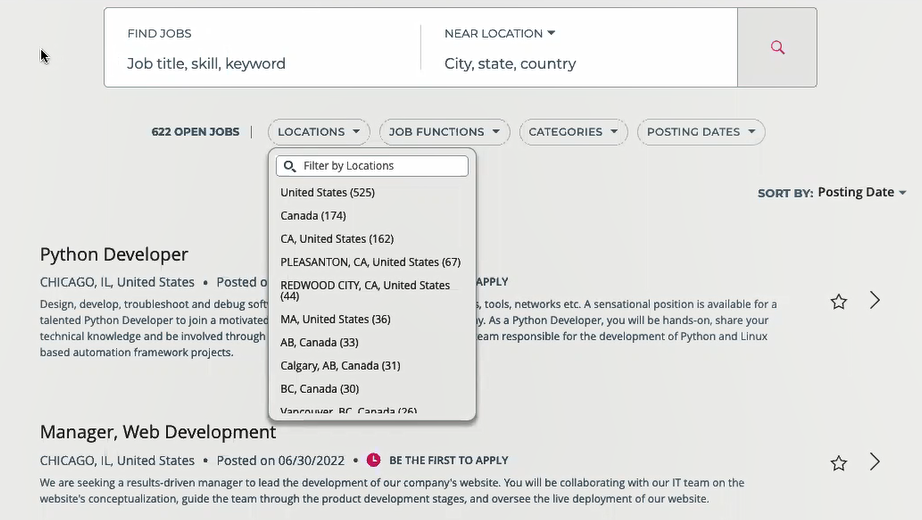The height and width of the screenshot is (520, 922).
Task: Open Python Developer details via arrow
Action: (875, 300)
